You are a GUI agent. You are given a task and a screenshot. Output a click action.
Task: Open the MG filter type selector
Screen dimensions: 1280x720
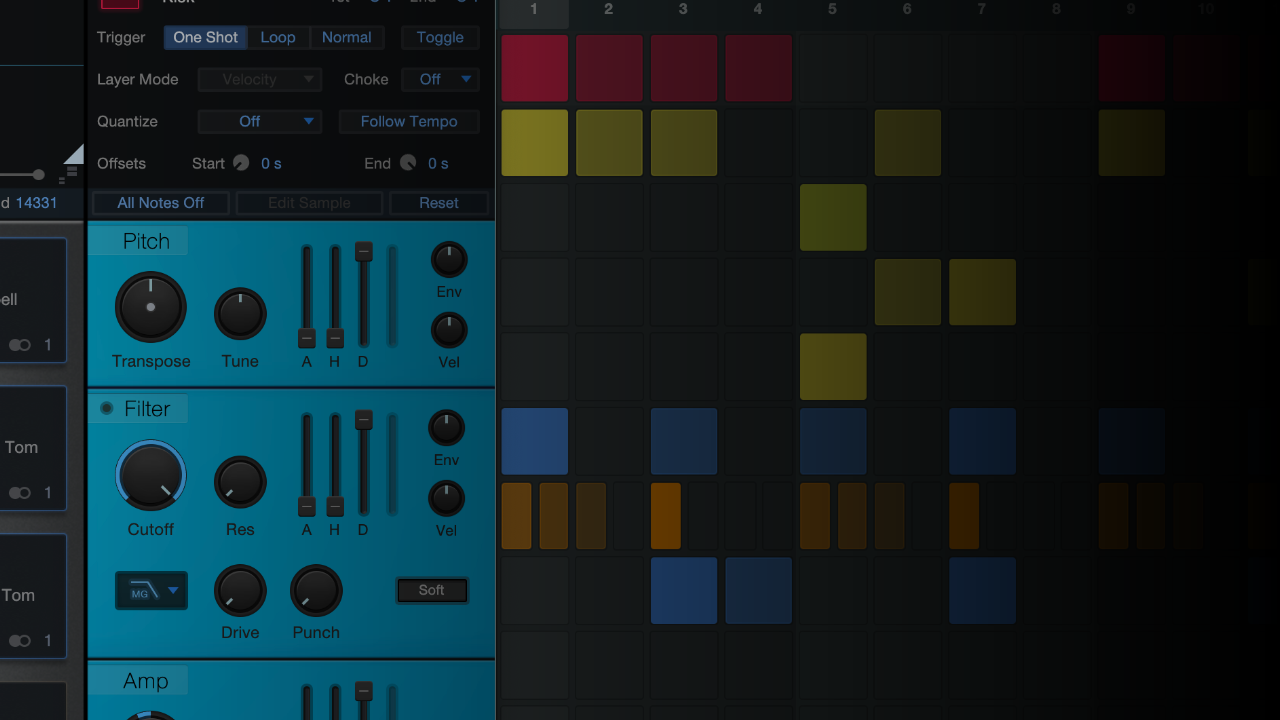[151, 591]
